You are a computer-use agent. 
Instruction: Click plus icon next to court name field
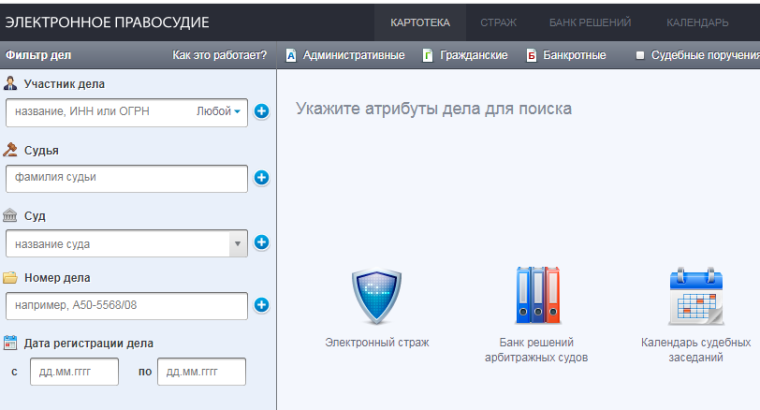click(x=262, y=242)
